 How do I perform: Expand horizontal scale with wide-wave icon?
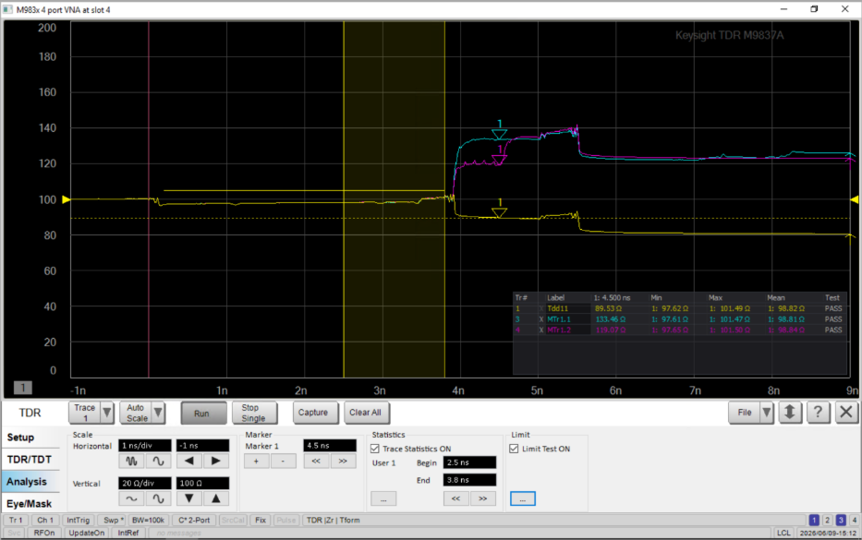(158, 461)
